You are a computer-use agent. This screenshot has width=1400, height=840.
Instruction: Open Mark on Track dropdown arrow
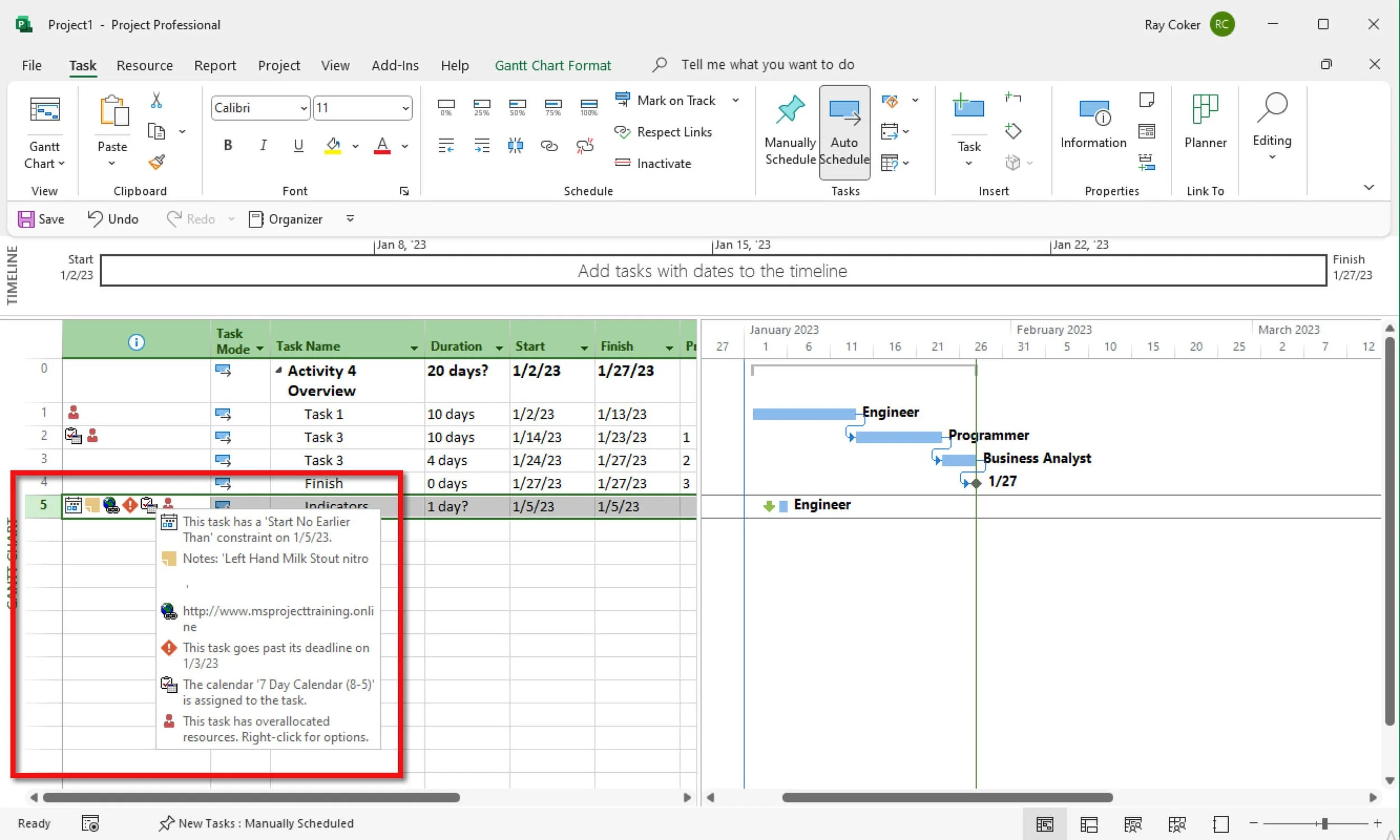(x=736, y=100)
